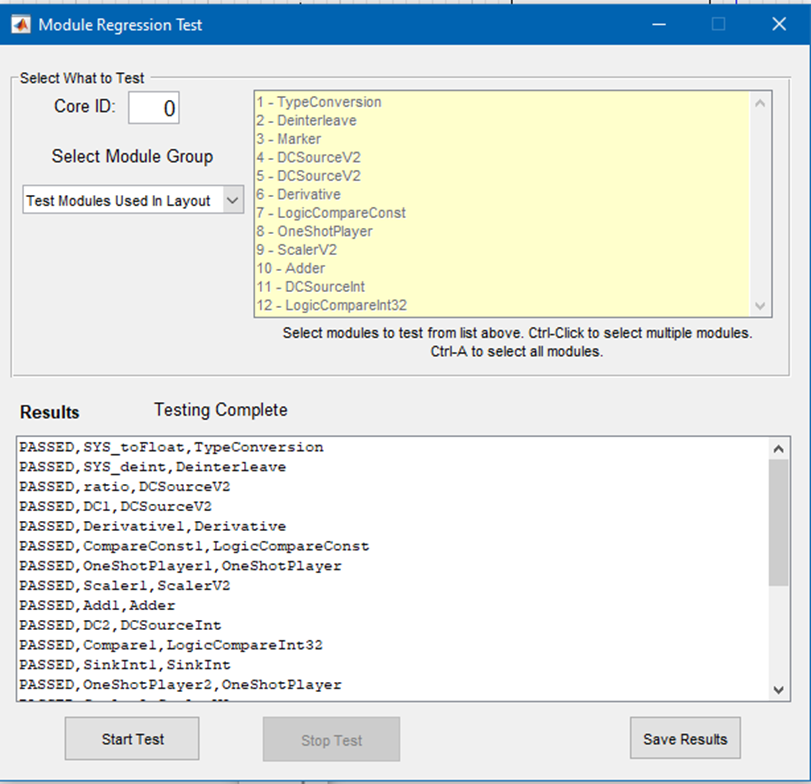Select 8 - OneShotPlayer module
Viewport: 811px width, 784px height.
[314, 231]
